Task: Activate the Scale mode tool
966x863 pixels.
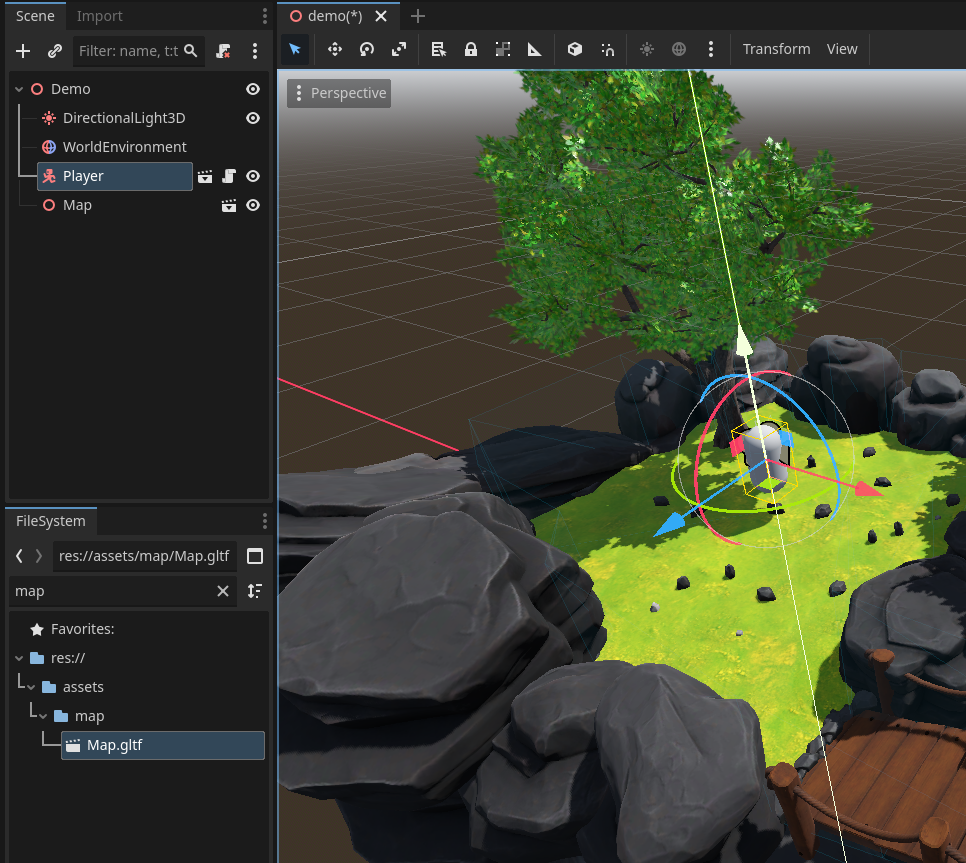Action: pos(399,49)
